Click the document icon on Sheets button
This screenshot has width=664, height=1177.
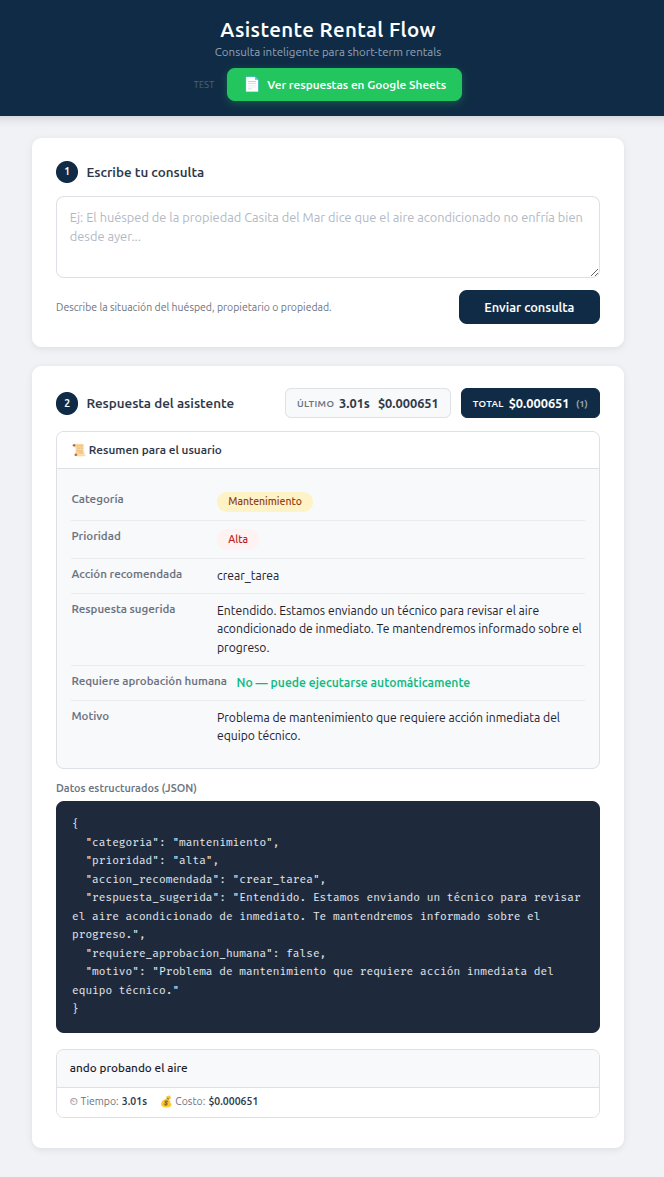tap(252, 85)
